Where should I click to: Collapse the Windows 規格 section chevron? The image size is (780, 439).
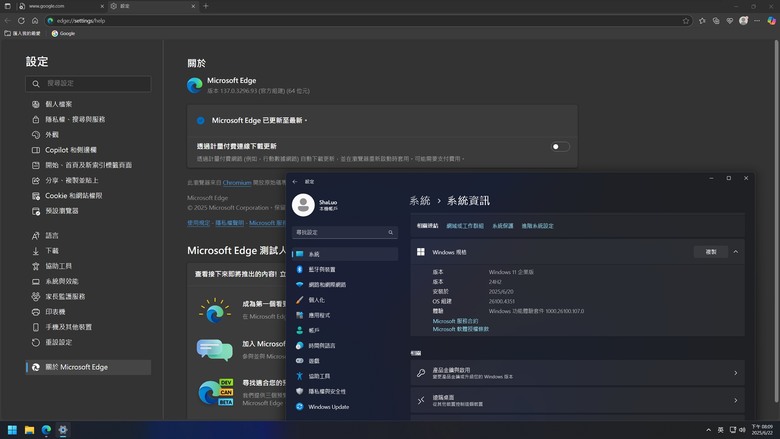(736, 252)
